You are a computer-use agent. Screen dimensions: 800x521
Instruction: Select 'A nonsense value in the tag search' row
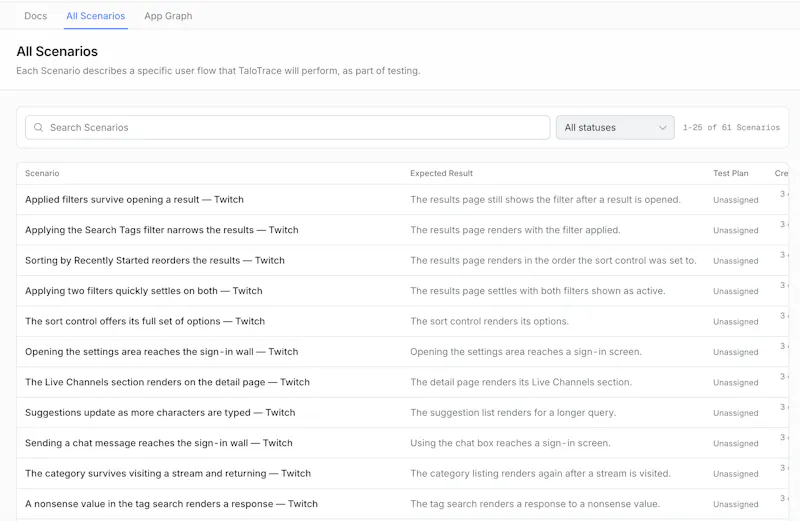pos(402,504)
